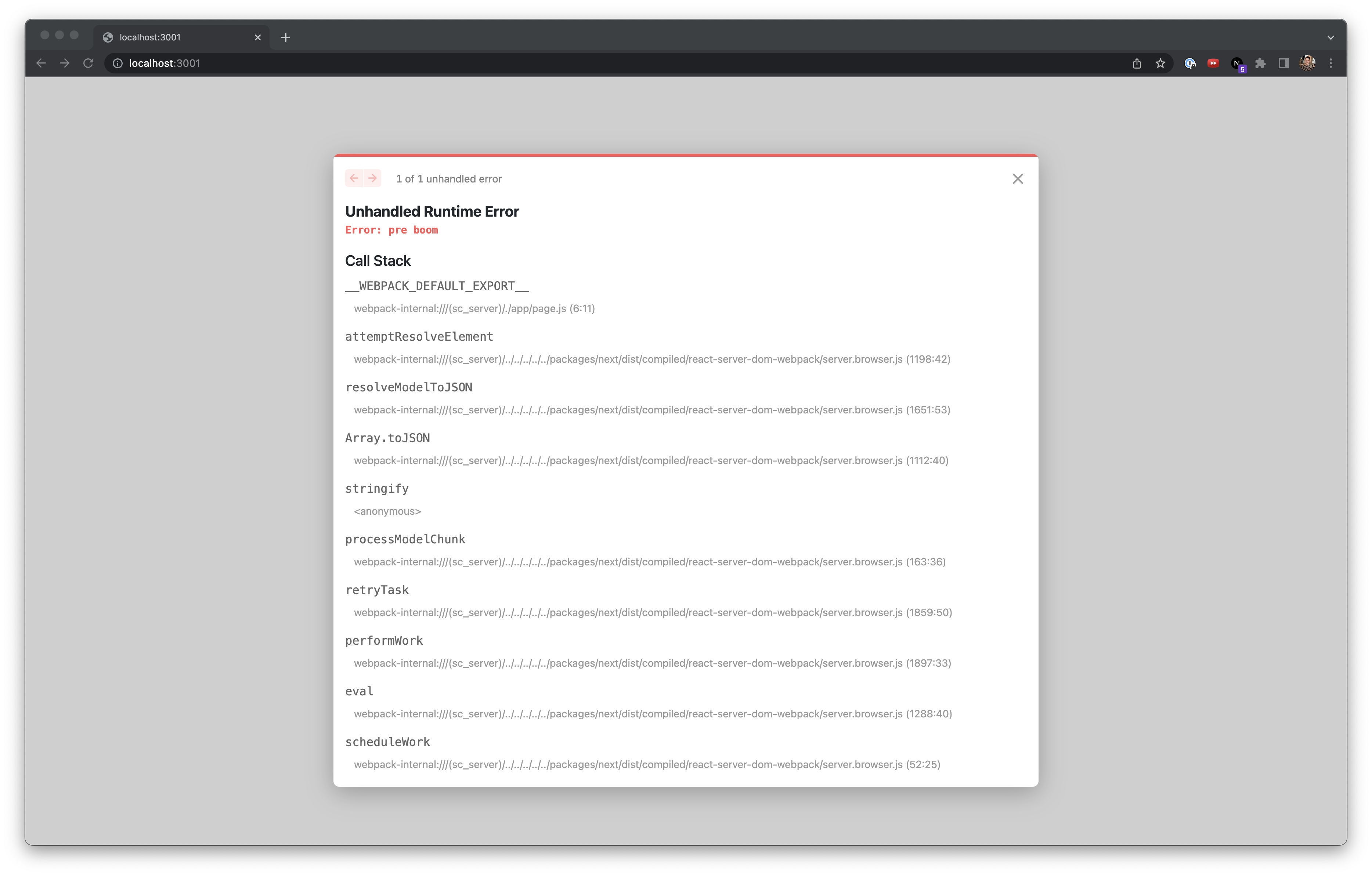
Task: Open the browser extensions puzzle menu
Action: (x=1260, y=63)
